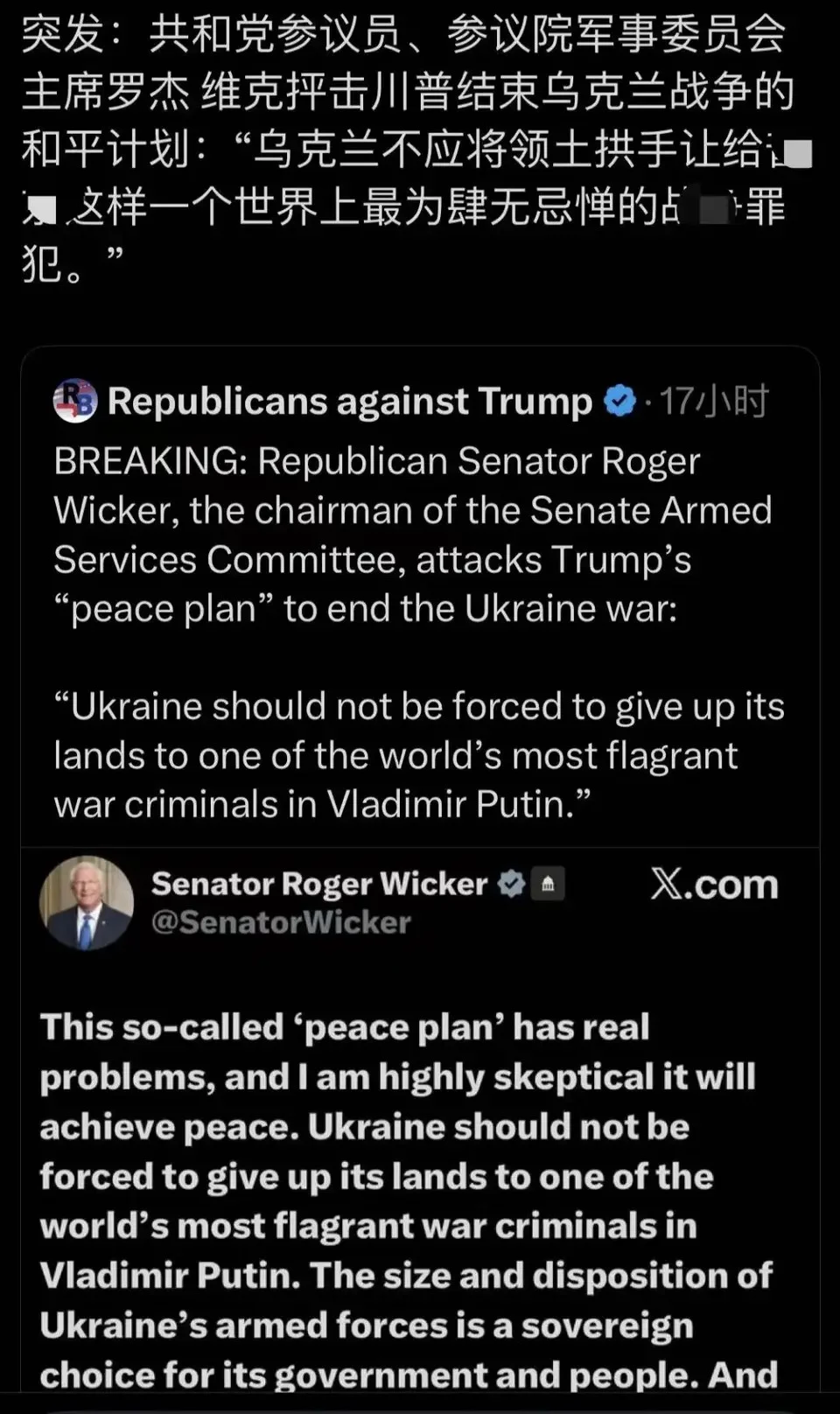This screenshot has width=840, height=1414.
Task: Click the government building badge icon
Action: click(548, 884)
